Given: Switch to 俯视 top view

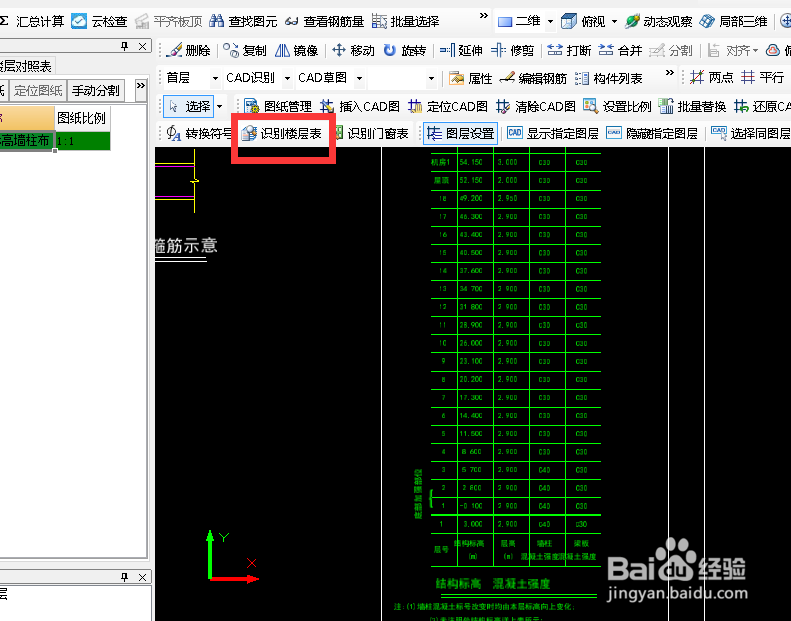Looking at the screenshot, I should pyautogui.click(x=583, y=21).
